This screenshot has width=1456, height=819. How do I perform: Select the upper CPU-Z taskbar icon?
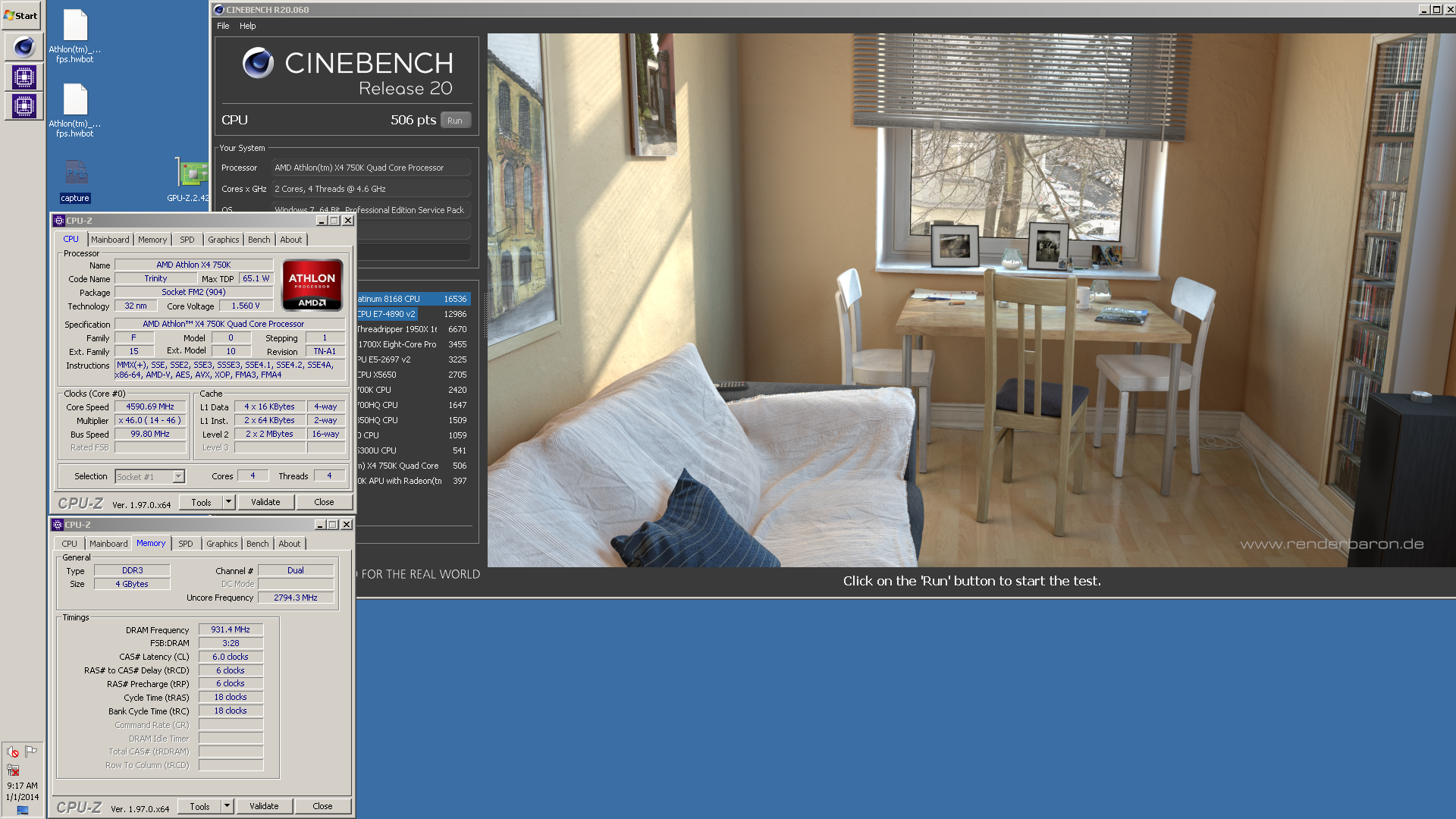pos(24,77)
